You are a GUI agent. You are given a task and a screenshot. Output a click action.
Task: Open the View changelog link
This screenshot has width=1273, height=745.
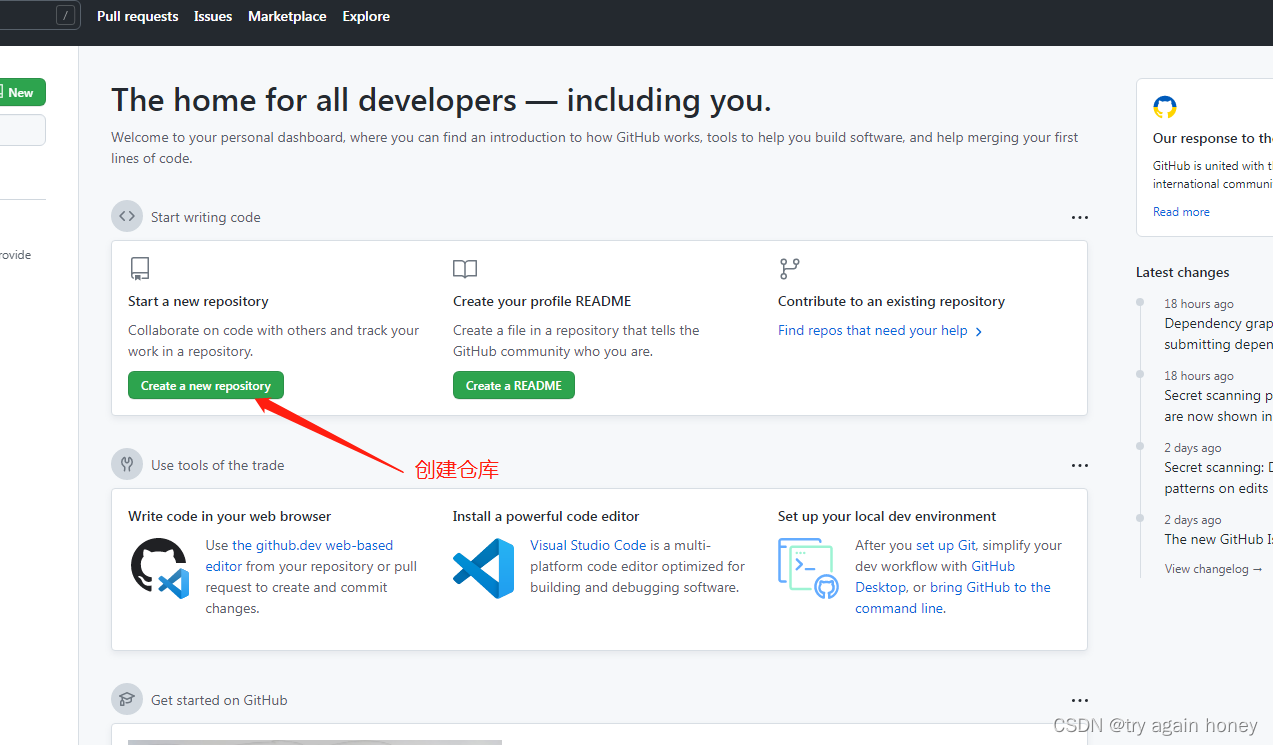pos(1213,569)
